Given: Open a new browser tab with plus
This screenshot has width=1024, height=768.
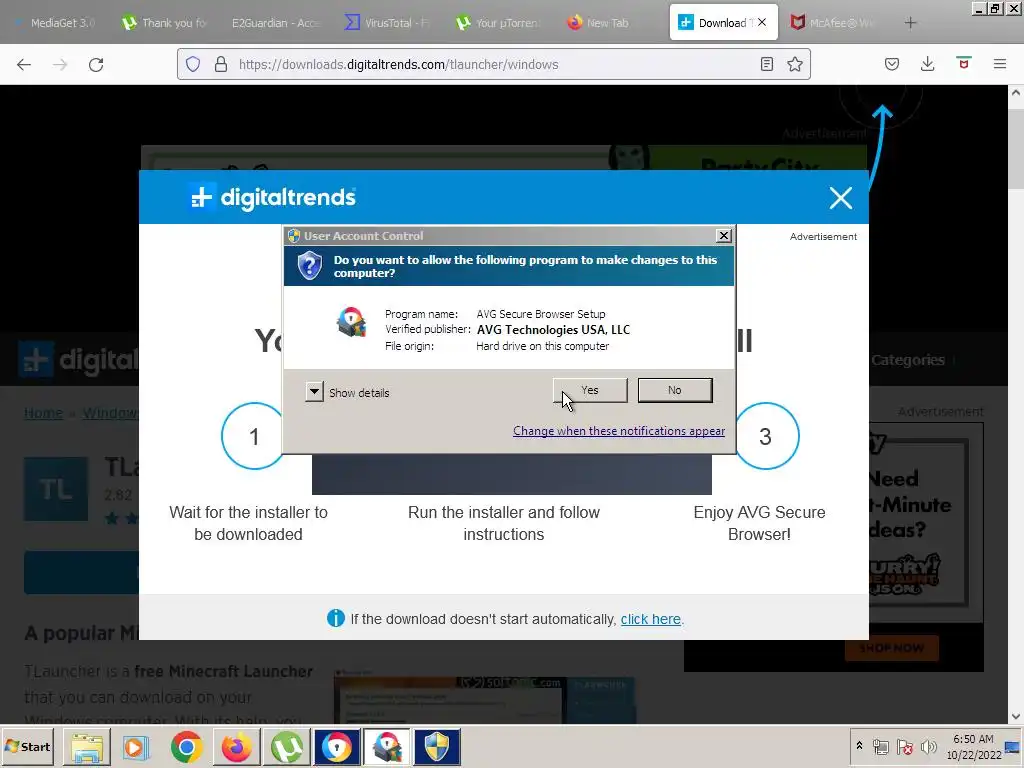Looking at the screenshot, I should coord(910,23).
